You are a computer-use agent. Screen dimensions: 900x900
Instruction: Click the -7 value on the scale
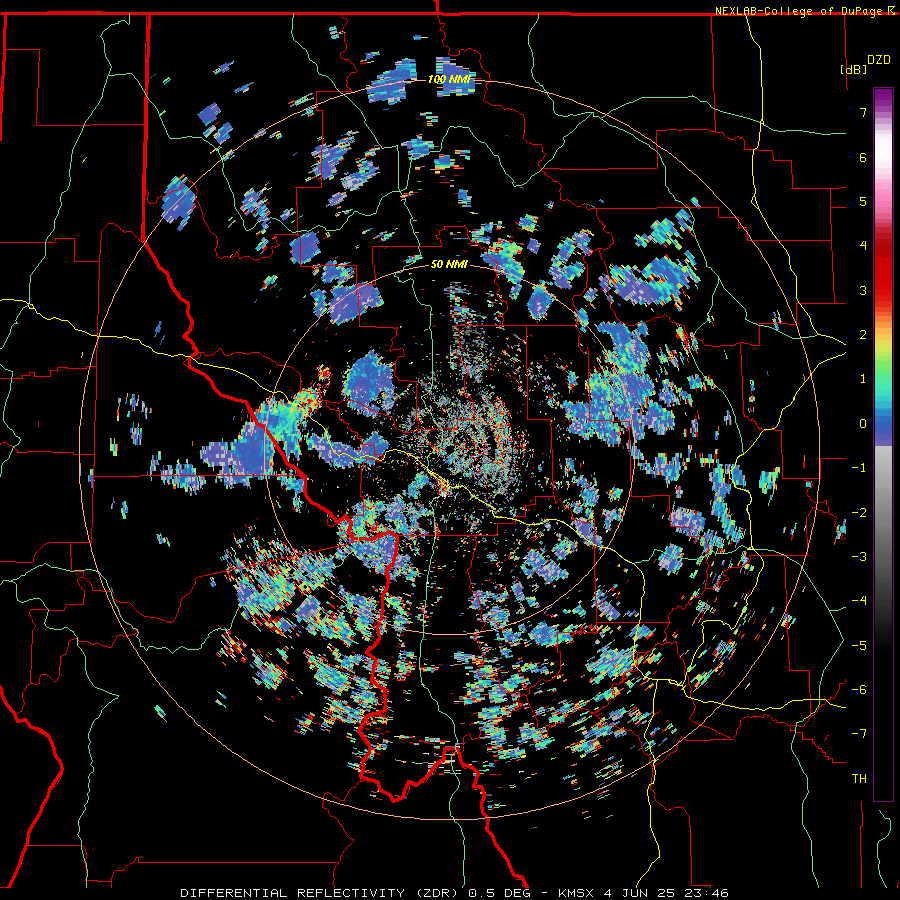click(859, 734)
